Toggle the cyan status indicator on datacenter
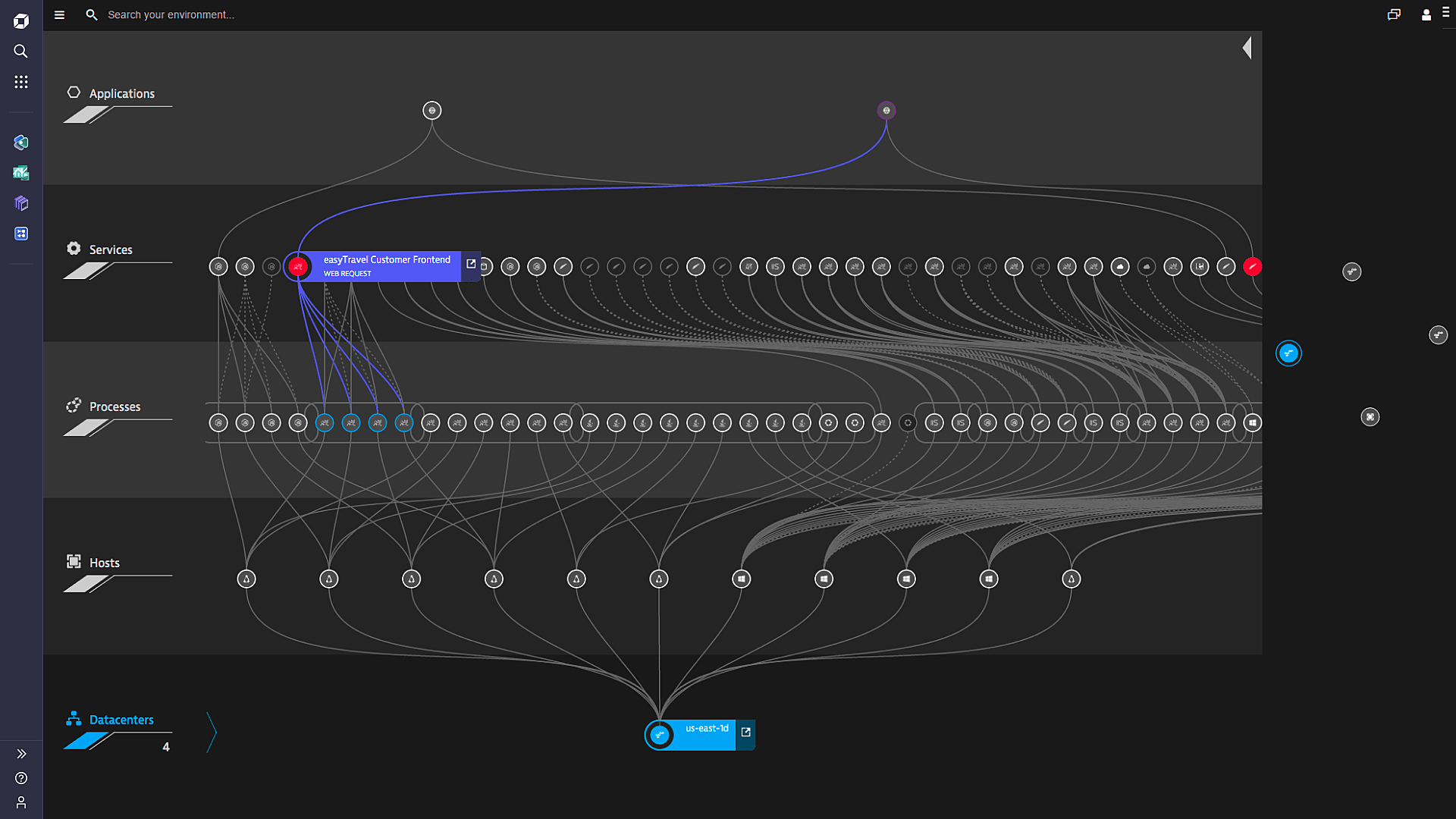 (660, 735)
